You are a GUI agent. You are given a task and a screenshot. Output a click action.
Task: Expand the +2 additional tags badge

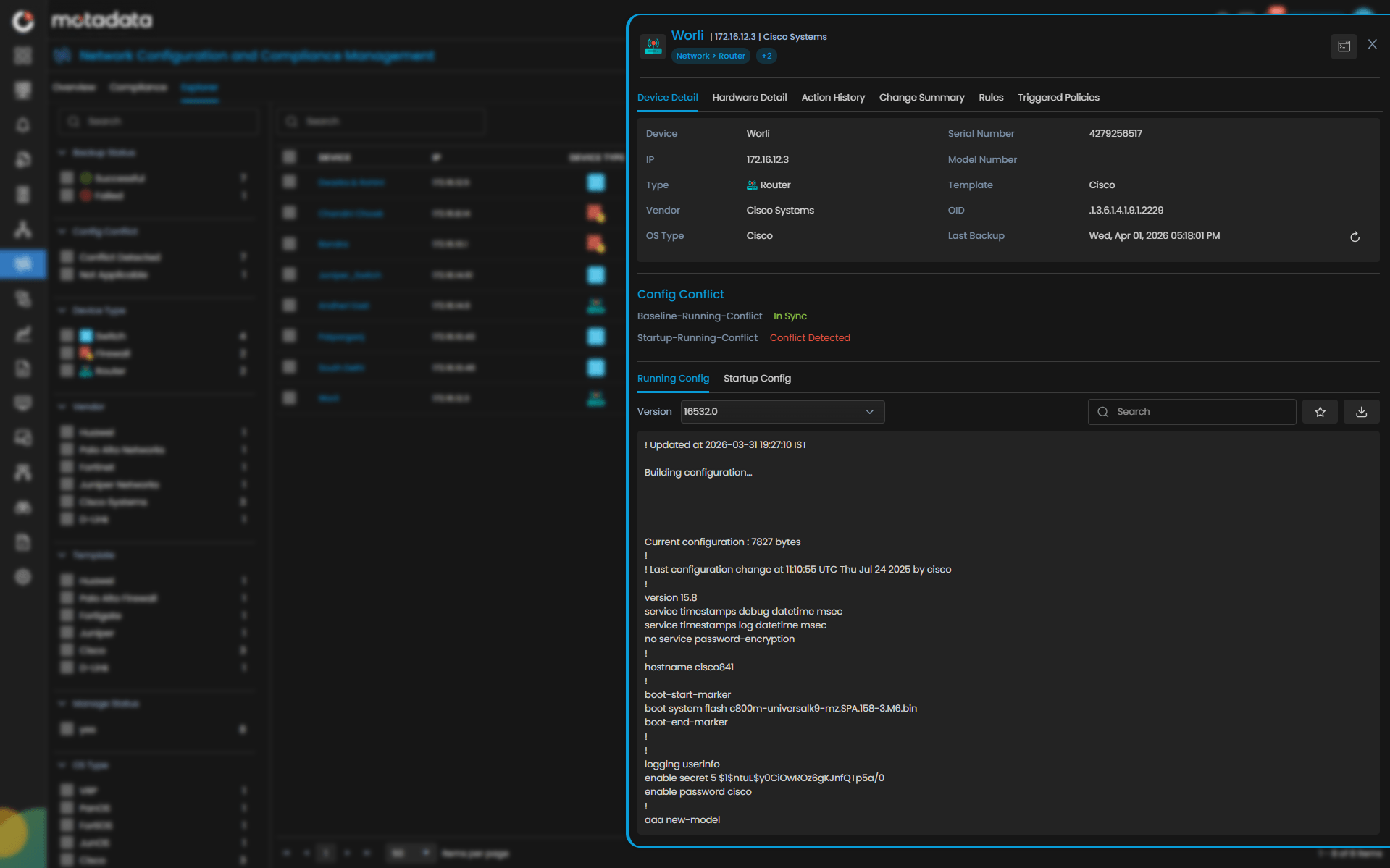point(766,56)
